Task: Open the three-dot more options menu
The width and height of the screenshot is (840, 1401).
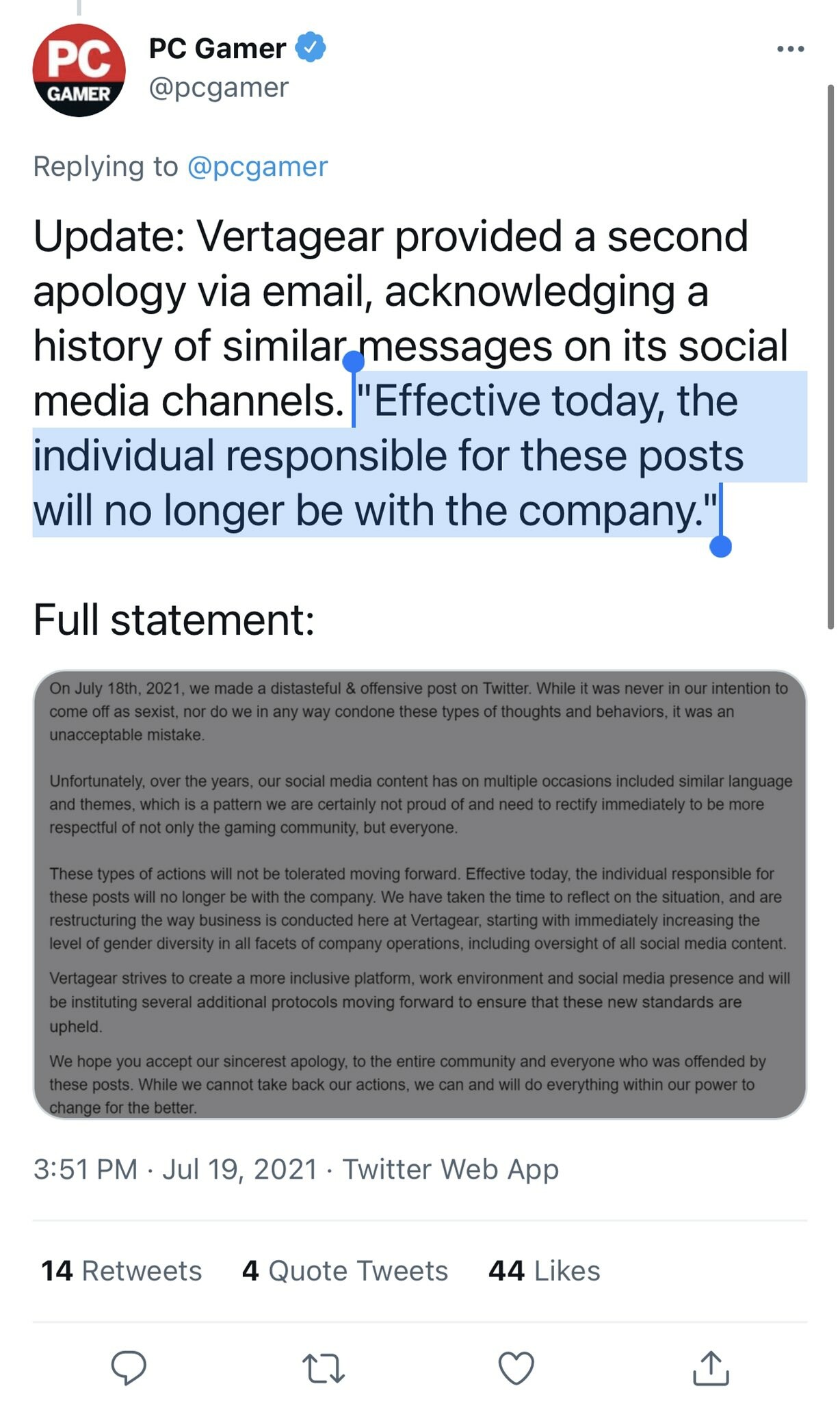Action: click(790, 49)
